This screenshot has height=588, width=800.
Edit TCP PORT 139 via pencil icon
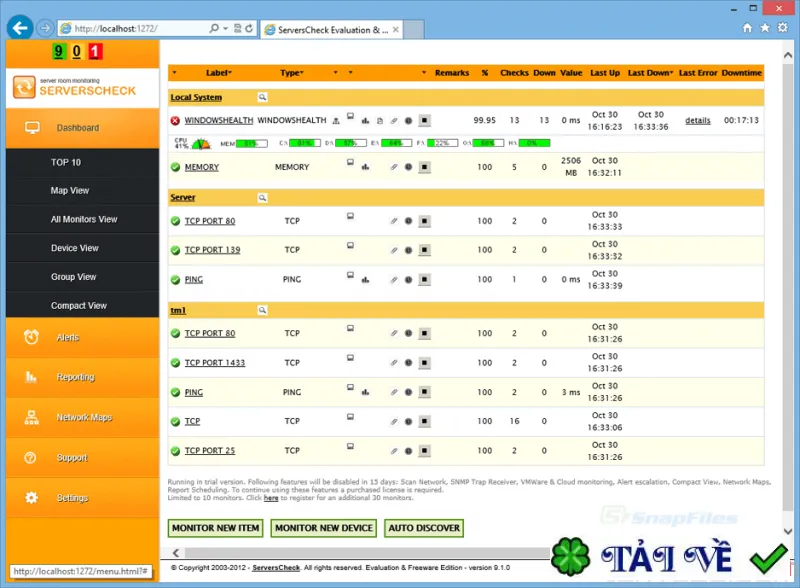[x=394, y=250]
